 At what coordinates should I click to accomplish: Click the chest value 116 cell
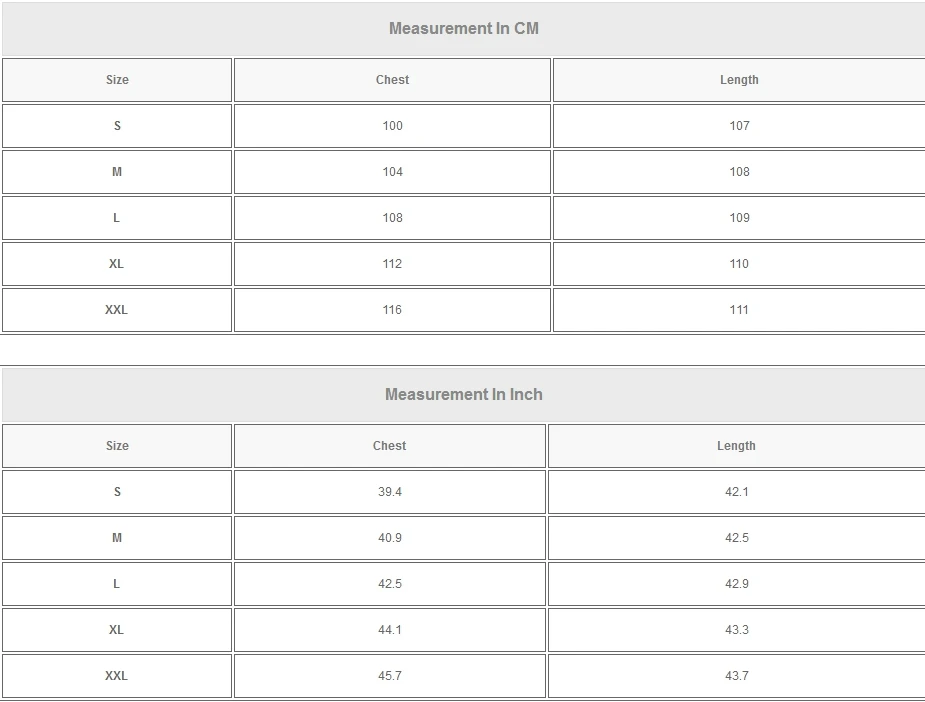392,310
